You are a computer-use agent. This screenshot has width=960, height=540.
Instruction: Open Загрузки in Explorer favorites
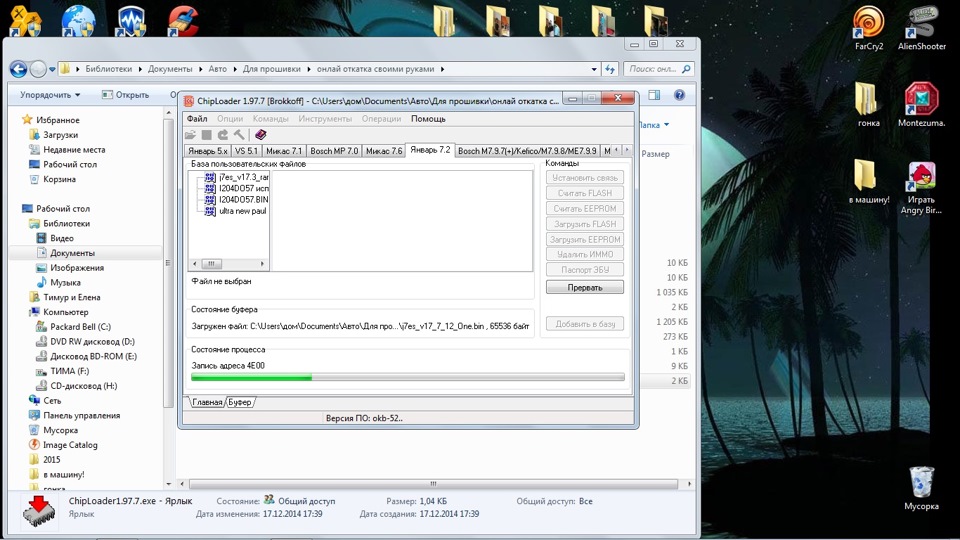tap(60, 135)
